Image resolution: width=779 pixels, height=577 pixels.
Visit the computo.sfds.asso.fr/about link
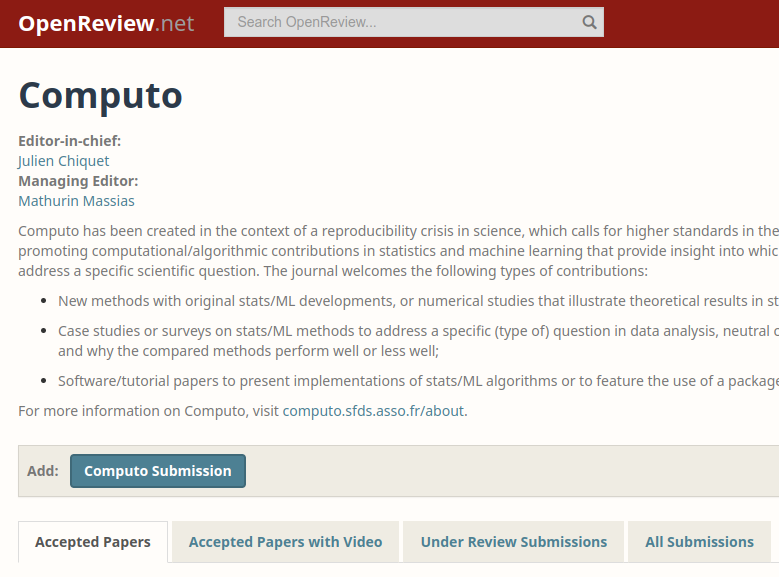[374, 411]
